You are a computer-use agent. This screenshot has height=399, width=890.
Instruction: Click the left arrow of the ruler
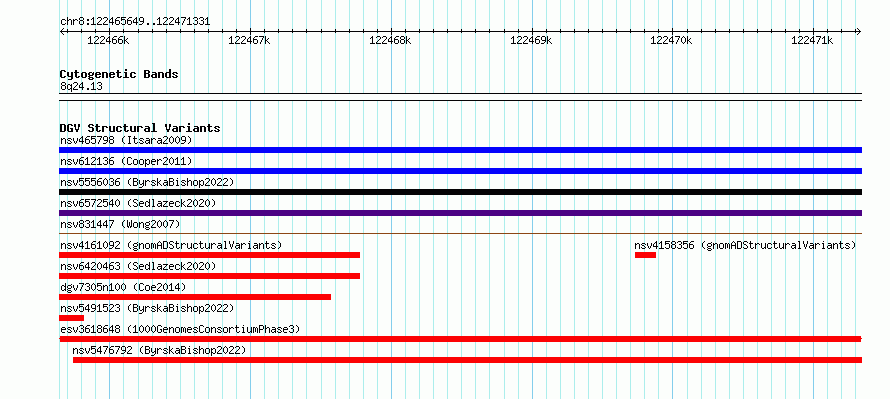(x=62, y=32)
